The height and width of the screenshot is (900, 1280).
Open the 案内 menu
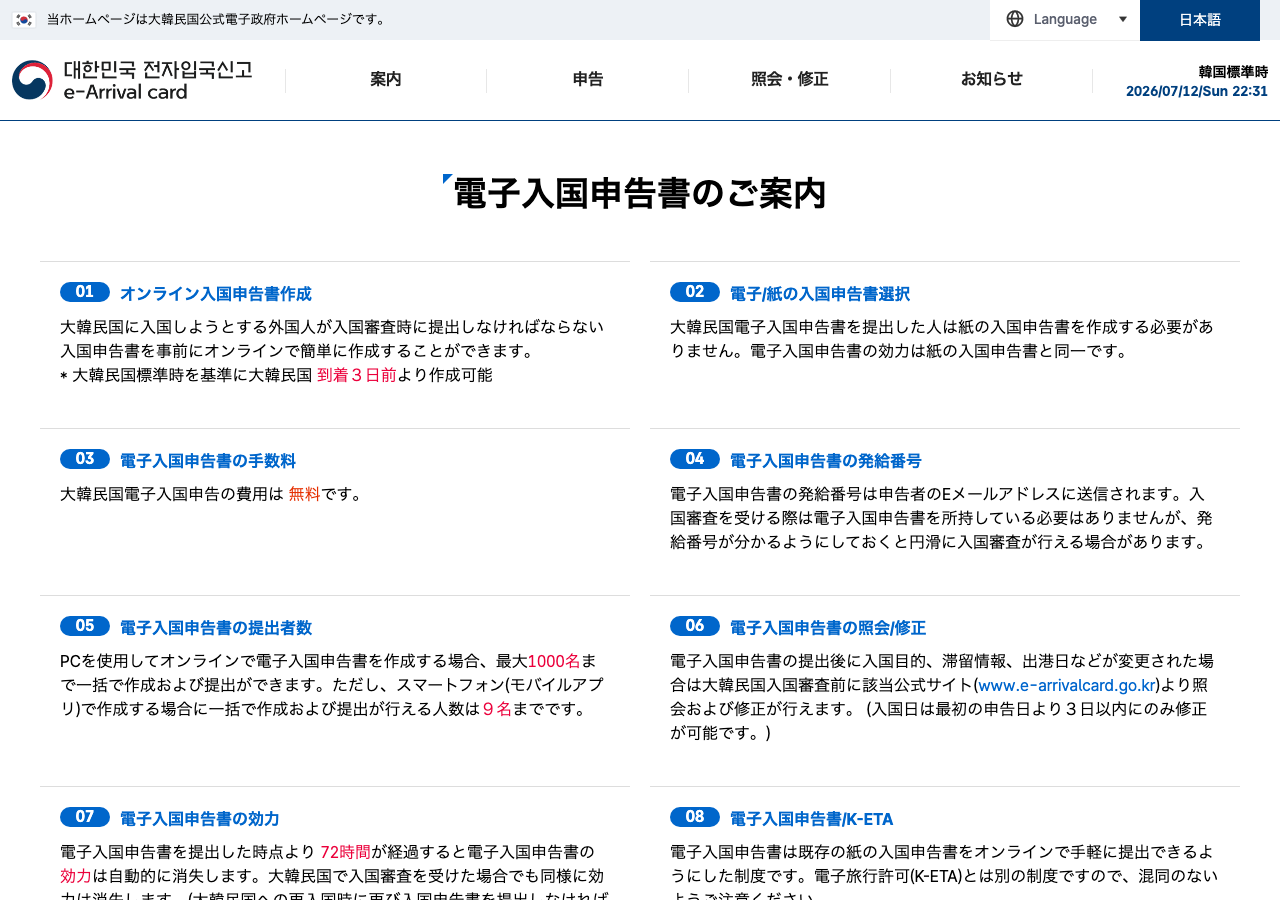coord(386,80)
